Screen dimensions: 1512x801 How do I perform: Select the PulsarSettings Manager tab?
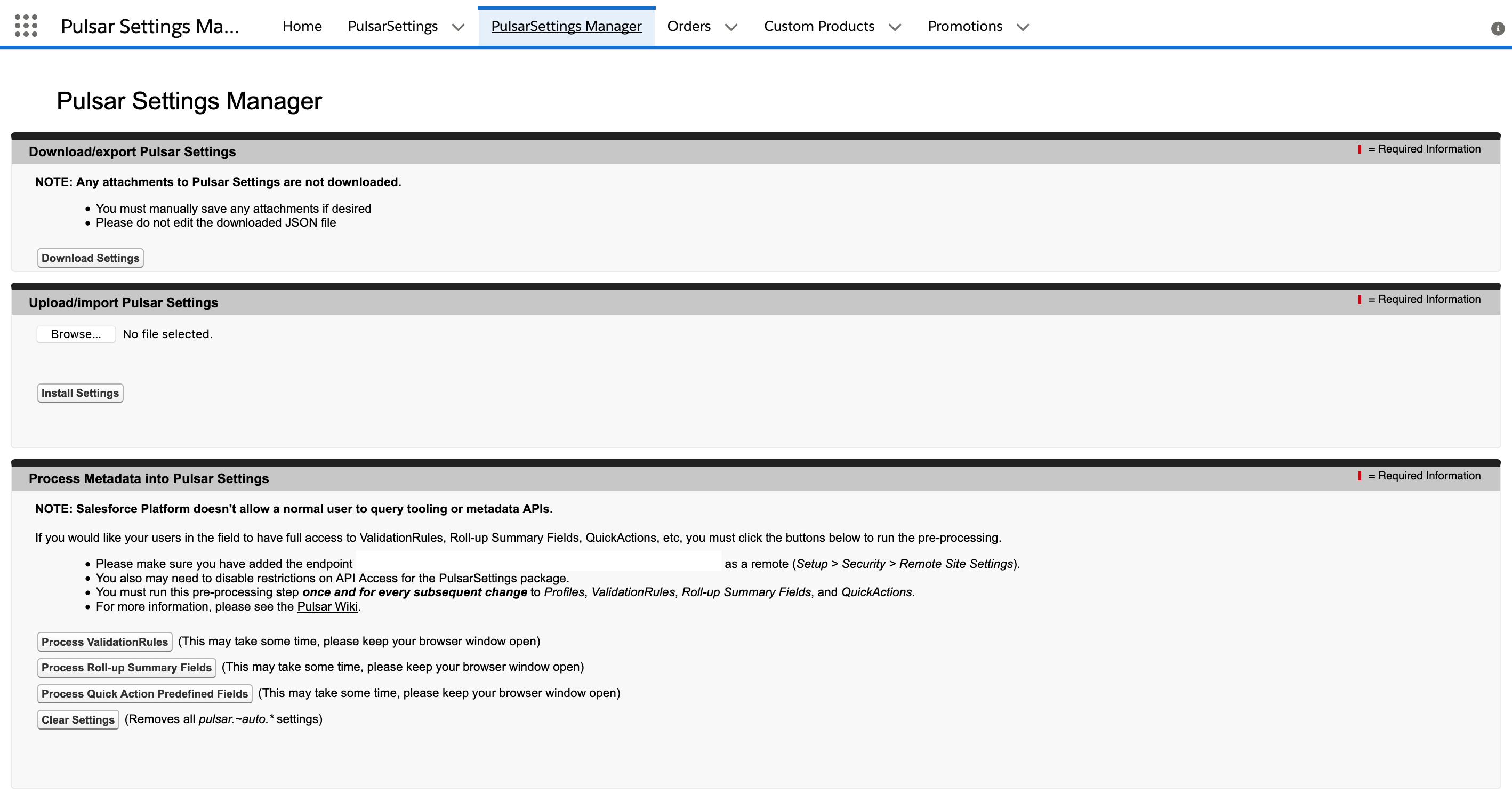pyautogui.click(x=566, y=26)
